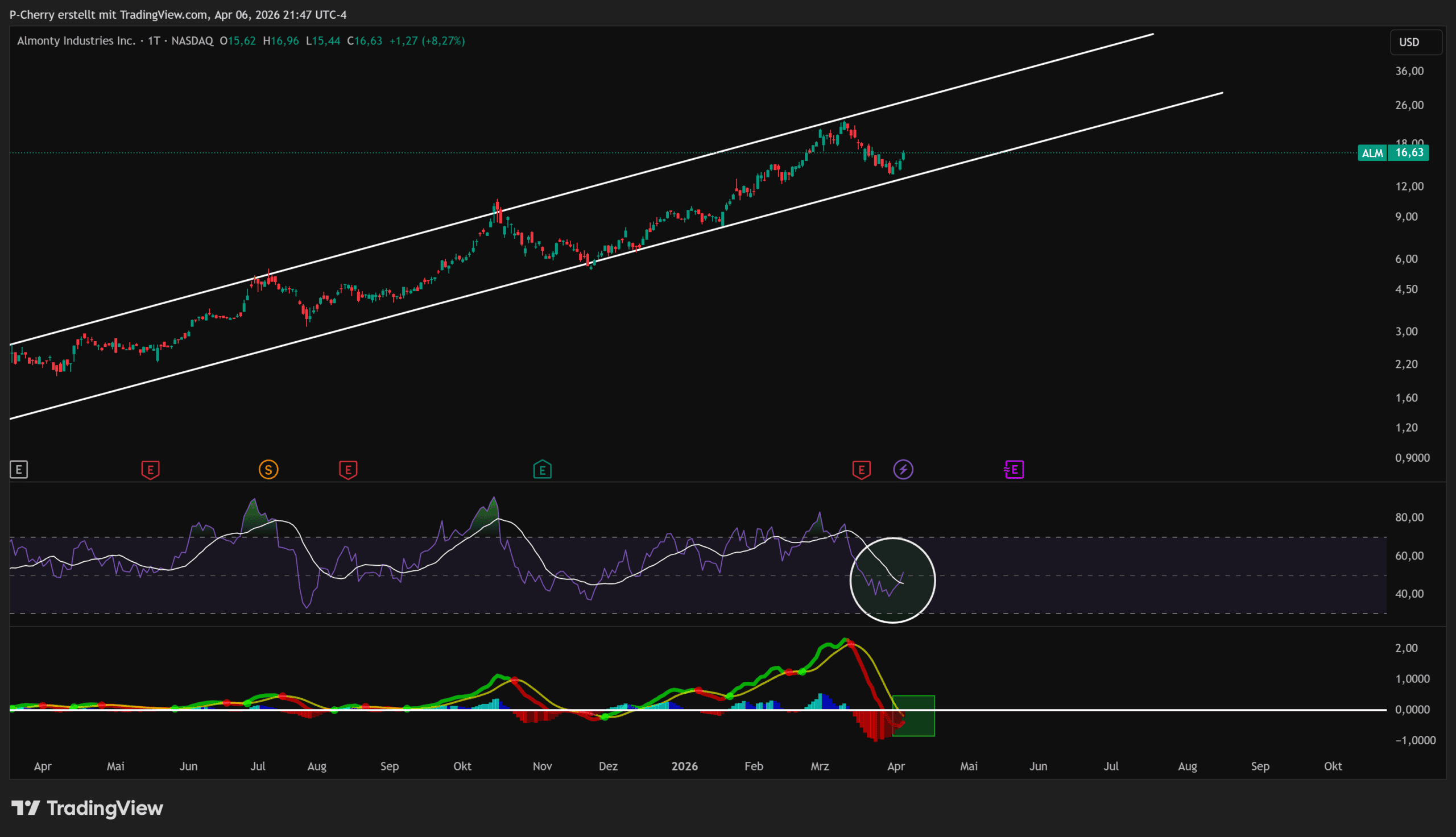Click the 2026 label on time axis
The width and height of the screenshot is (1456, 837).
684,766
